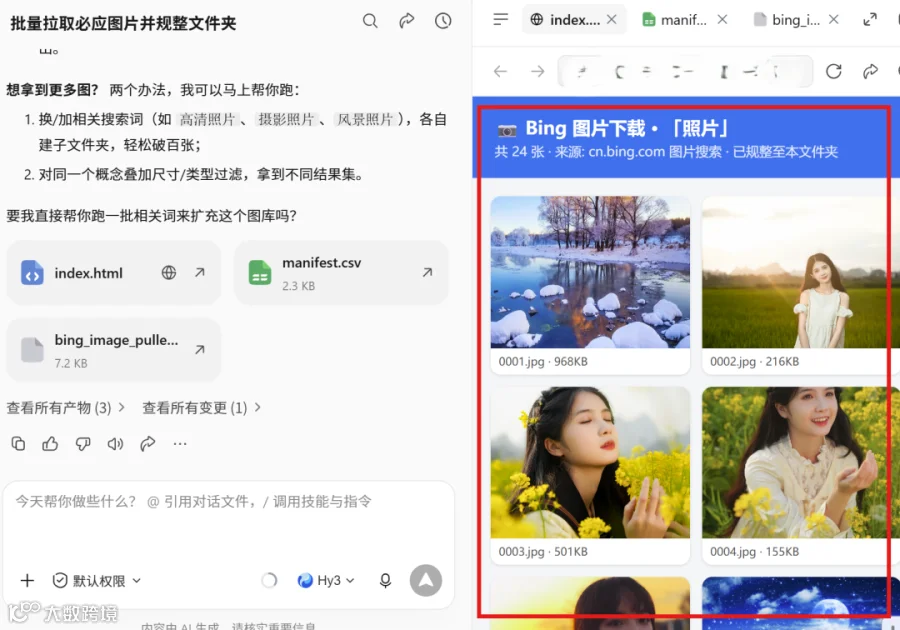
Task: Close the bing_i... tab
Action: (834, 20)
